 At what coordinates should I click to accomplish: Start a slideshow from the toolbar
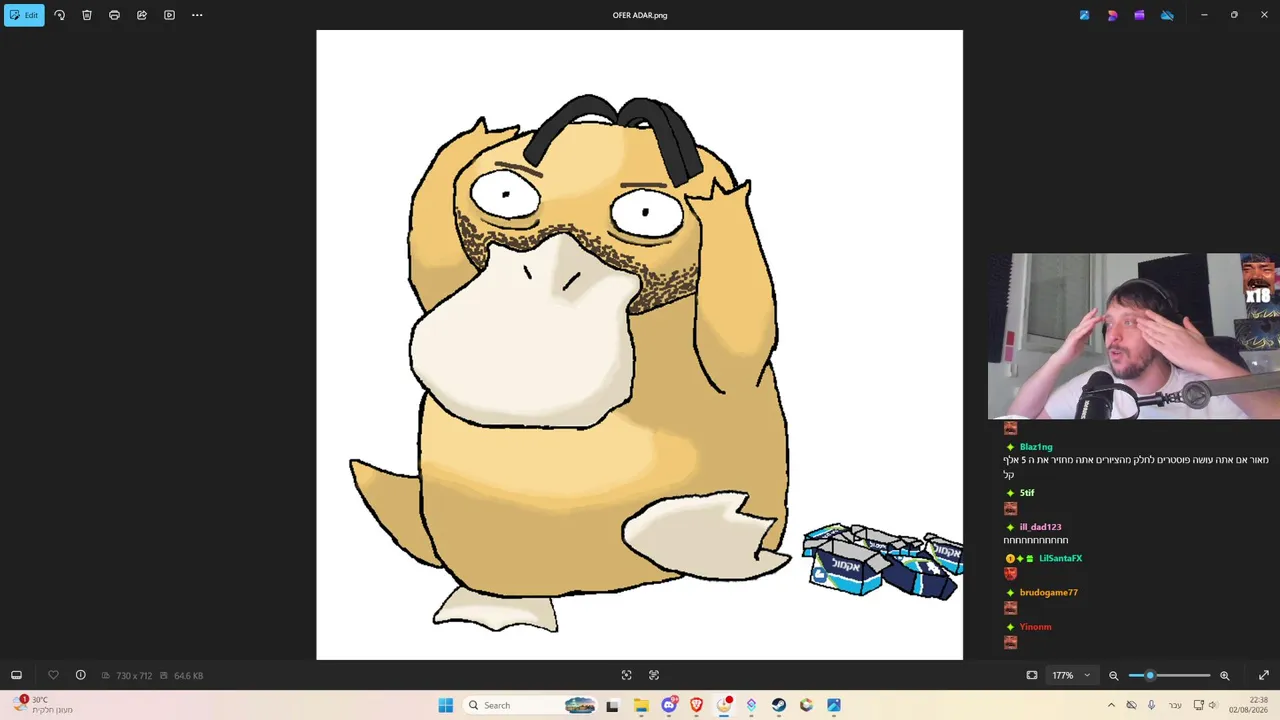pos(169,15)
